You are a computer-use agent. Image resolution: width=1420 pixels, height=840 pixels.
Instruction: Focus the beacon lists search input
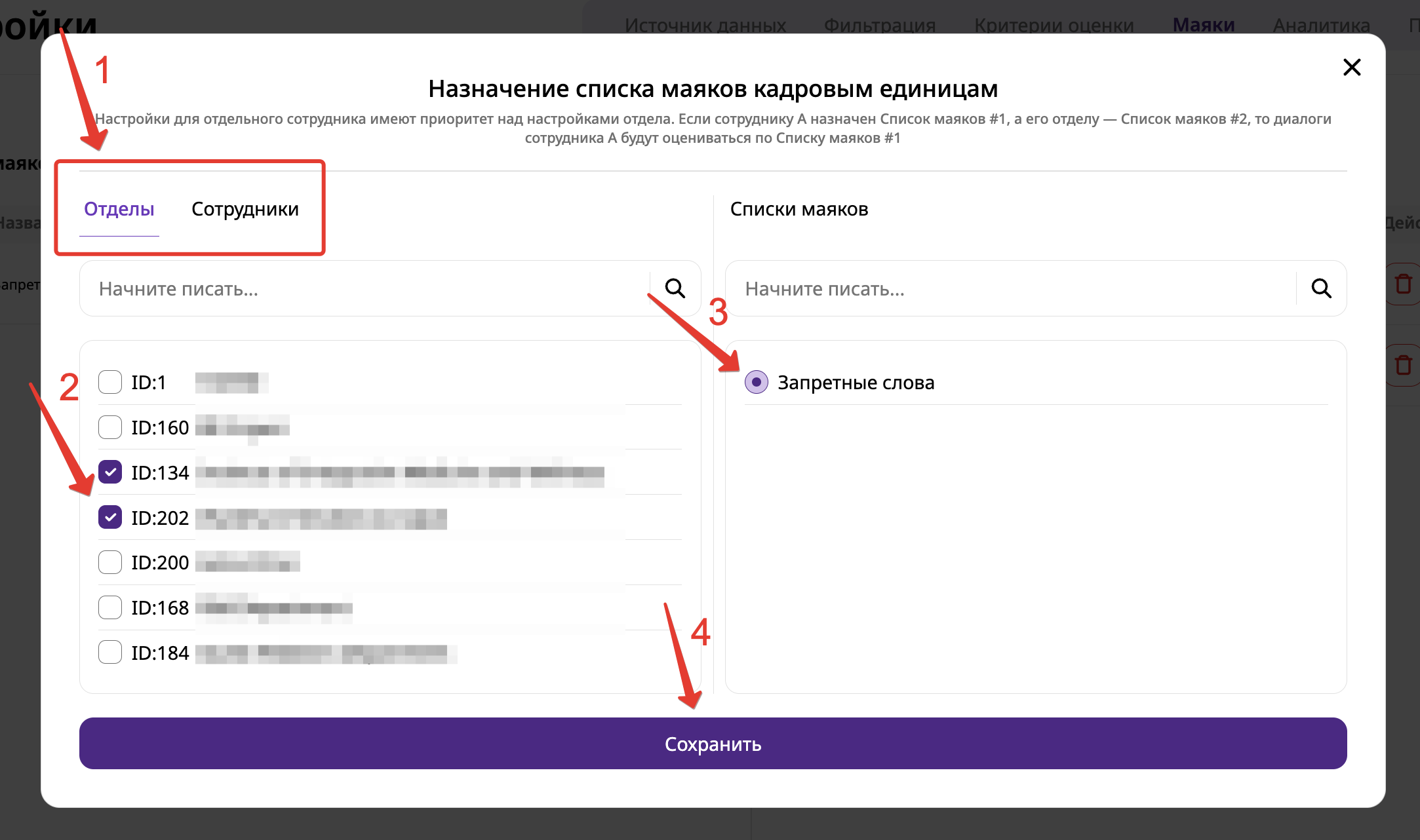1010,289
